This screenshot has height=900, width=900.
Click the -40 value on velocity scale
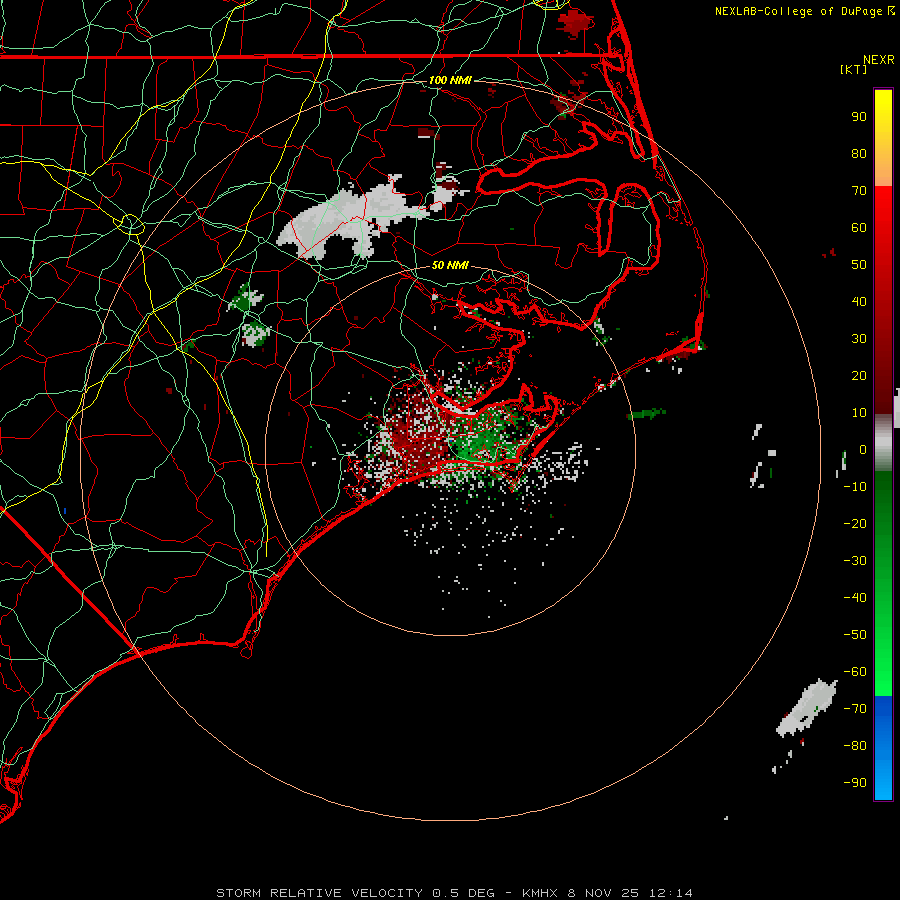point(855,598)
